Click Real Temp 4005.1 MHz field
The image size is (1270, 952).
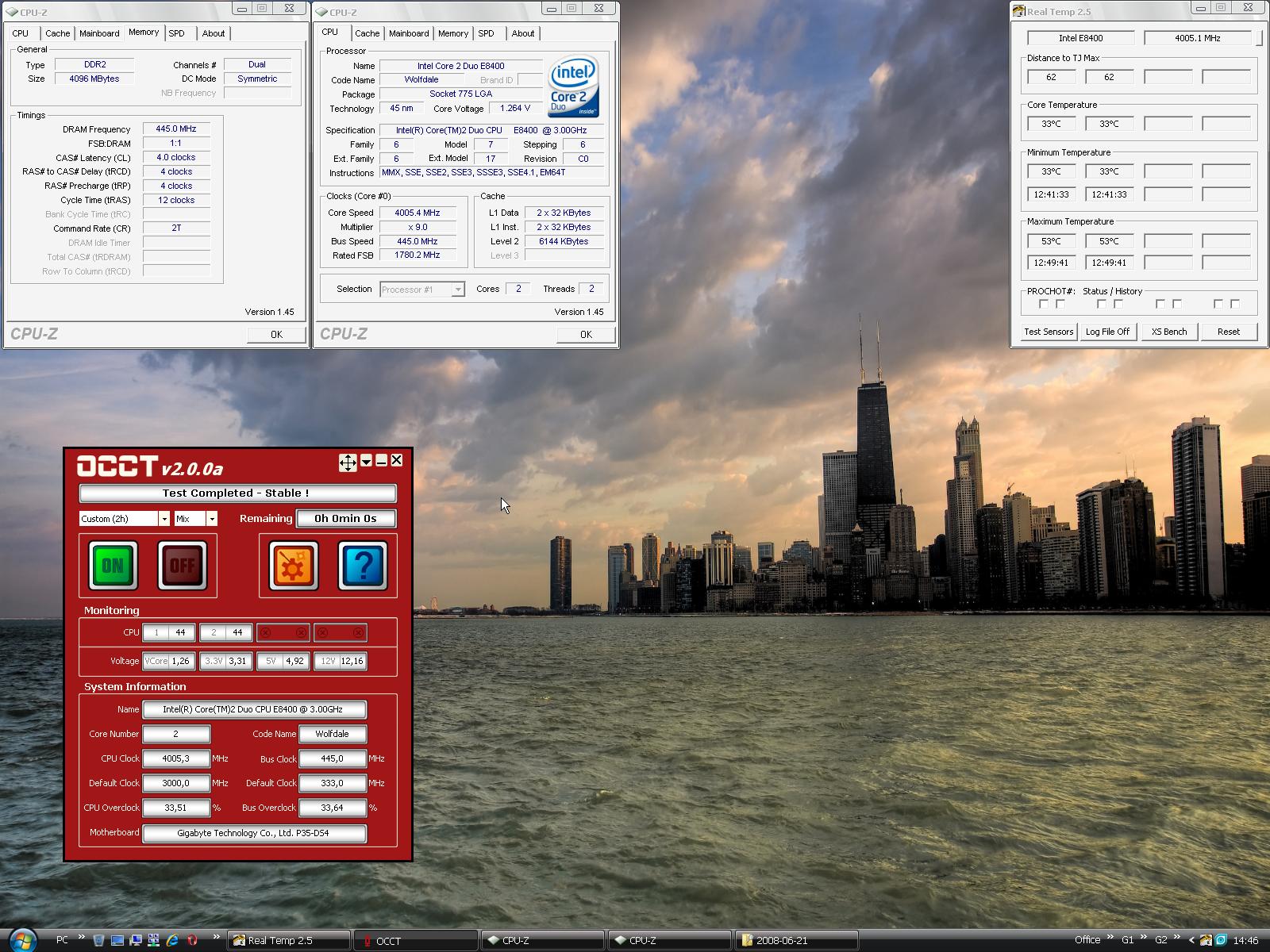point(1198,38)
